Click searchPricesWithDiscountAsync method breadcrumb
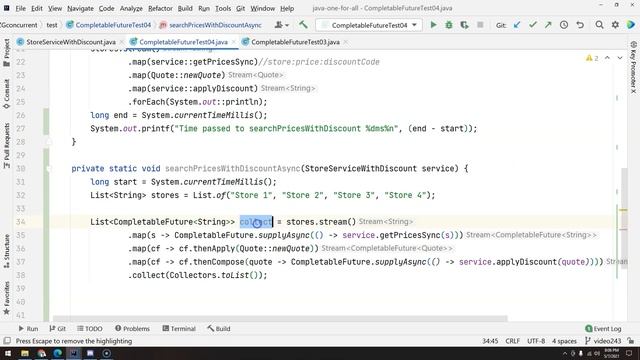640x360 pixels. [211, 25]
